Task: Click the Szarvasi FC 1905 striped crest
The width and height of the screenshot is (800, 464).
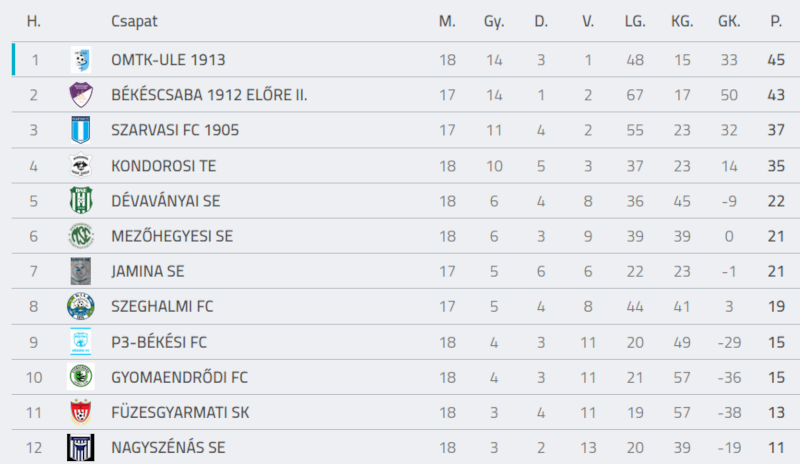Action: pos(81,130)
